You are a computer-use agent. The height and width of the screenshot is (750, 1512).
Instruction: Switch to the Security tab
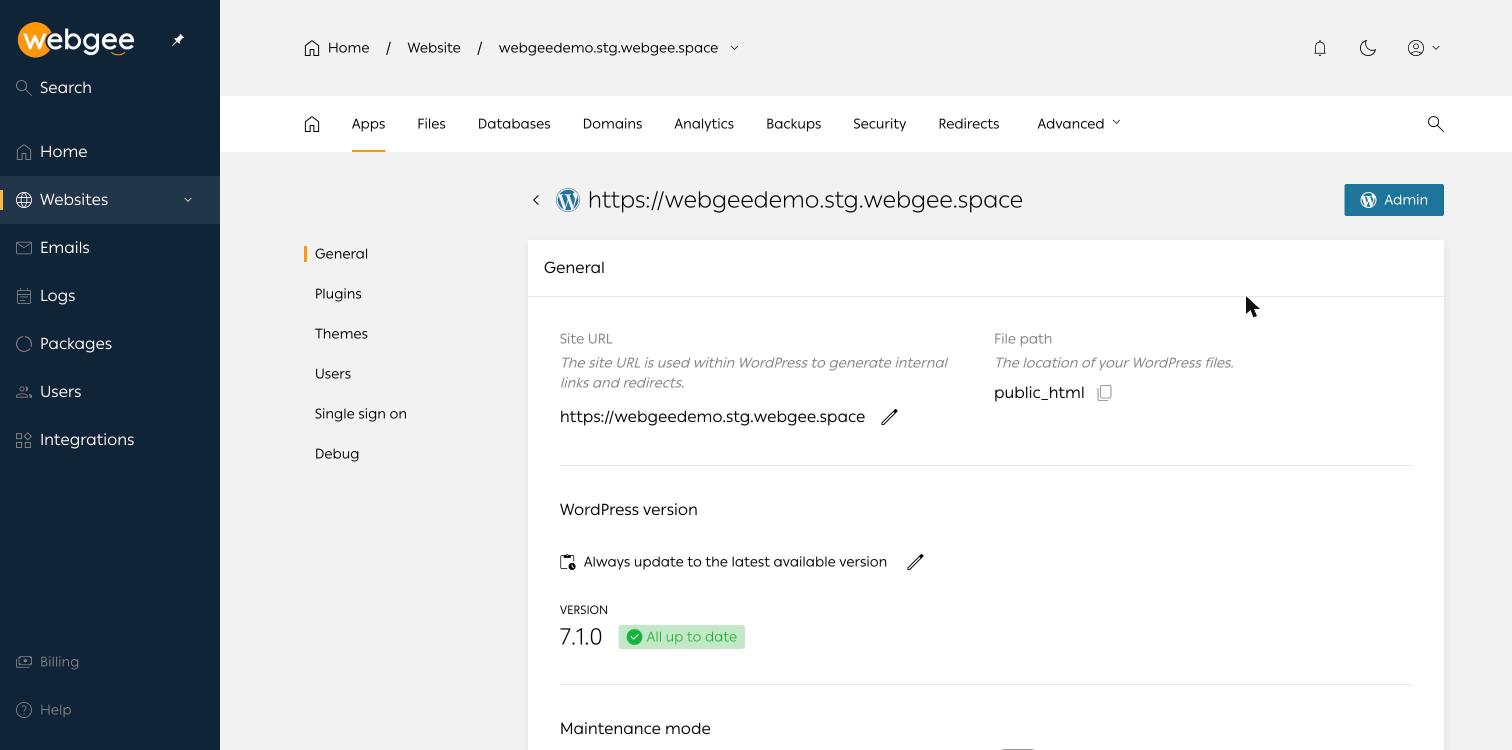880,124
